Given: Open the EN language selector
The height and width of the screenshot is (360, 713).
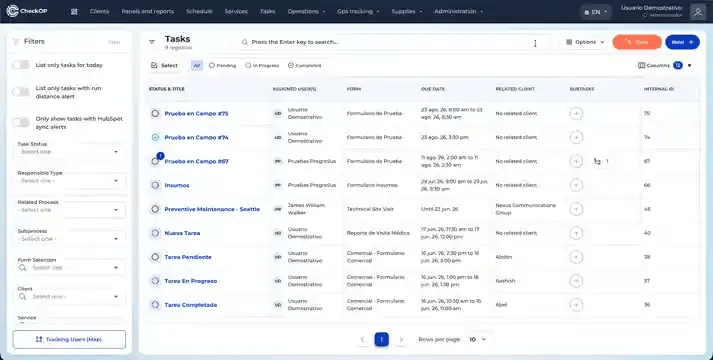Looking at the screenshot, I should tap(595, 12).
